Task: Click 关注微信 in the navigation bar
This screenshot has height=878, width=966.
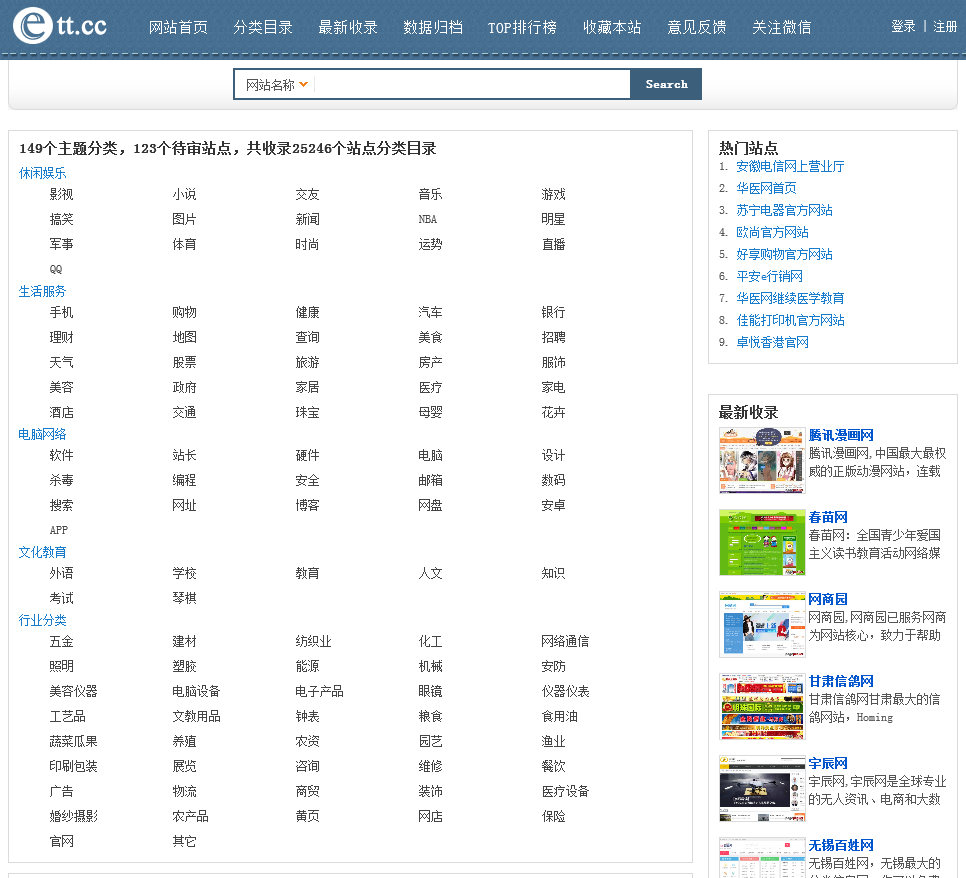Action: (x=782, y=28)
